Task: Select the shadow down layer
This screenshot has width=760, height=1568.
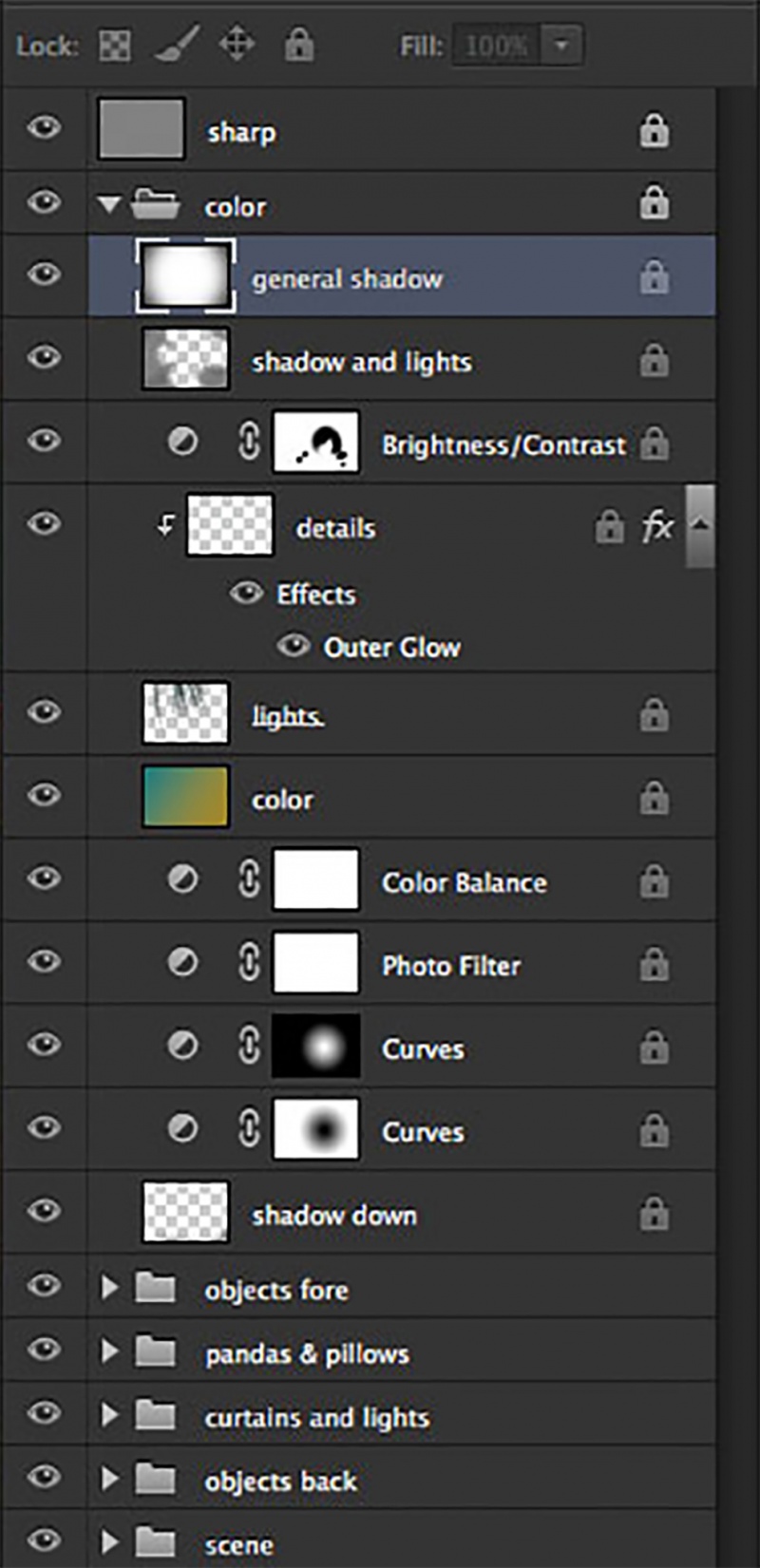Action: pos(333,1215)
